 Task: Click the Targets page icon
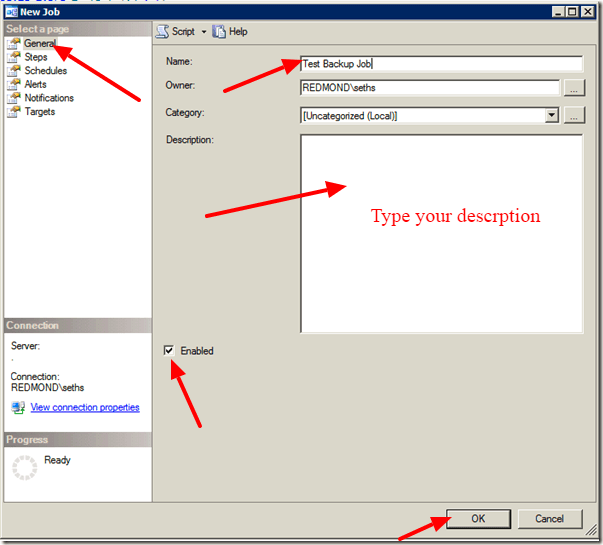click(x=14, y=112)
